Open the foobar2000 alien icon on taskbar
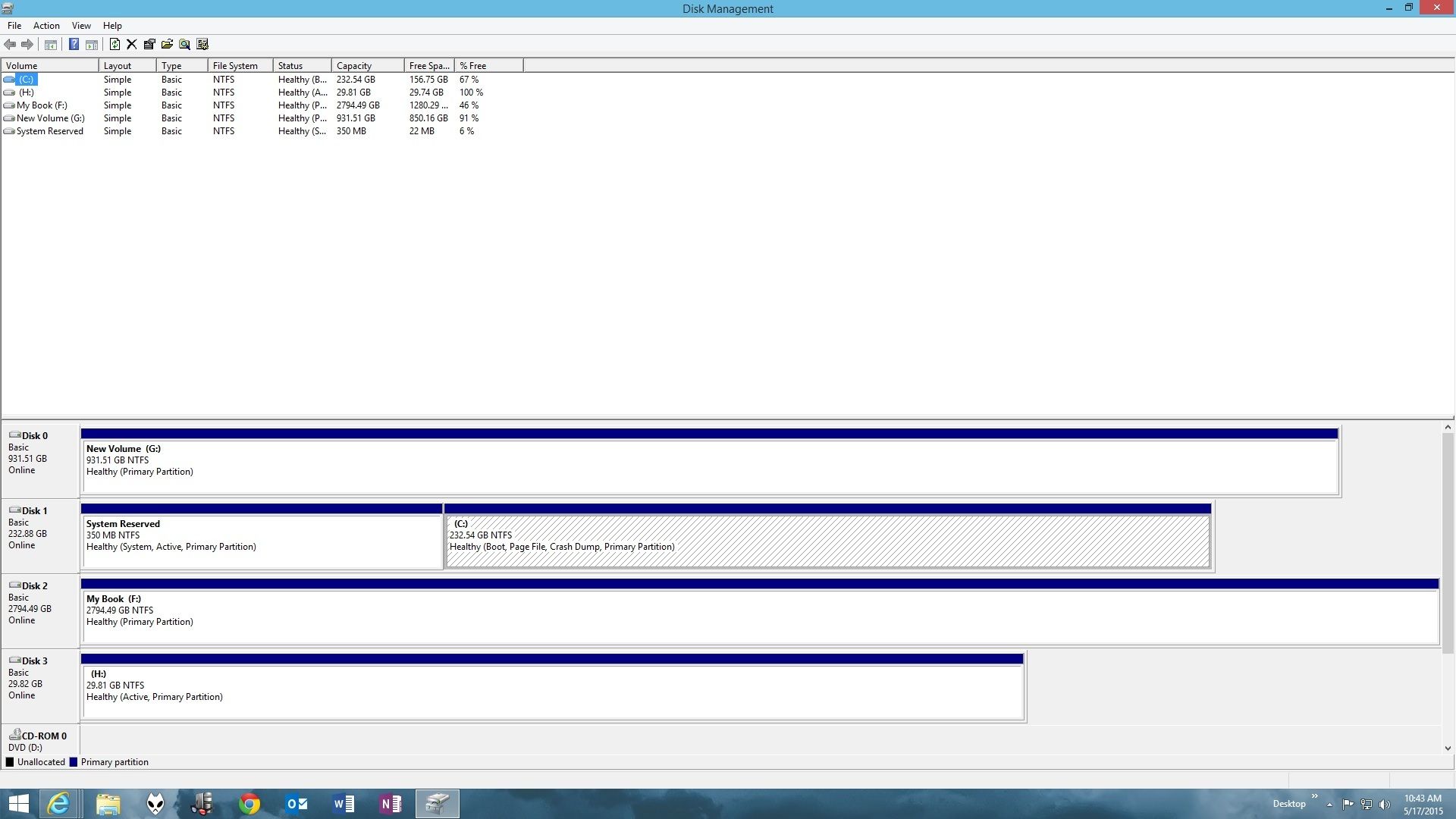The width and height of the screenshot is (1456, 819). pos(155,804)
